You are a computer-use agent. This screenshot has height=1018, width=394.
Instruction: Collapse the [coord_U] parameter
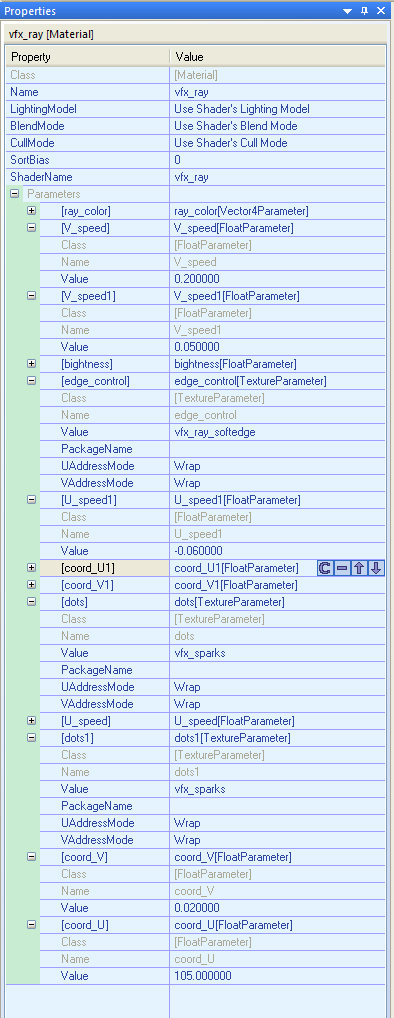[31, 925]
